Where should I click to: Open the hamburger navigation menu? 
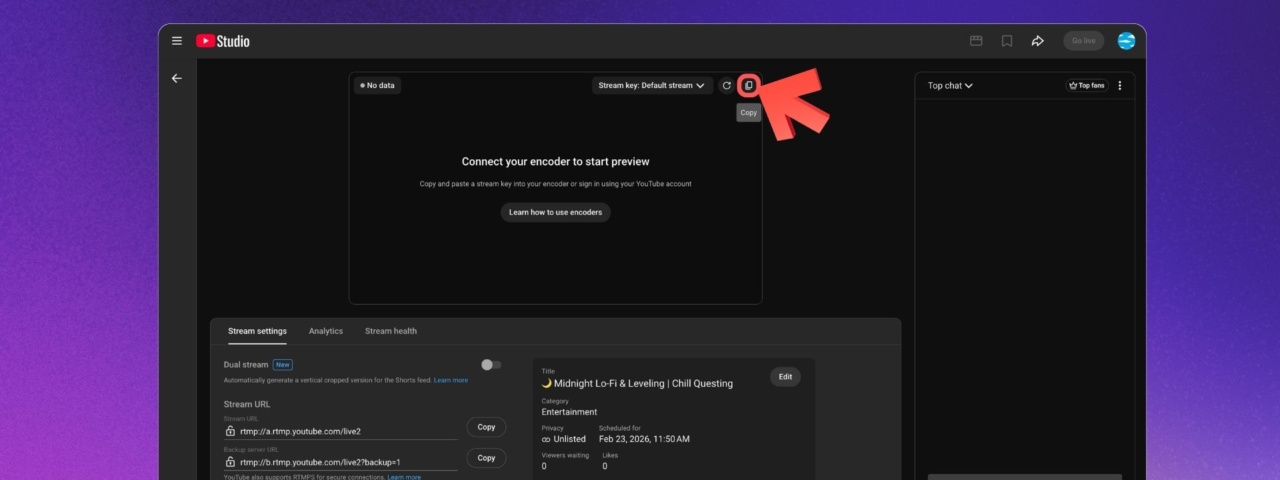pyautogui.click(x=177, y=41)
